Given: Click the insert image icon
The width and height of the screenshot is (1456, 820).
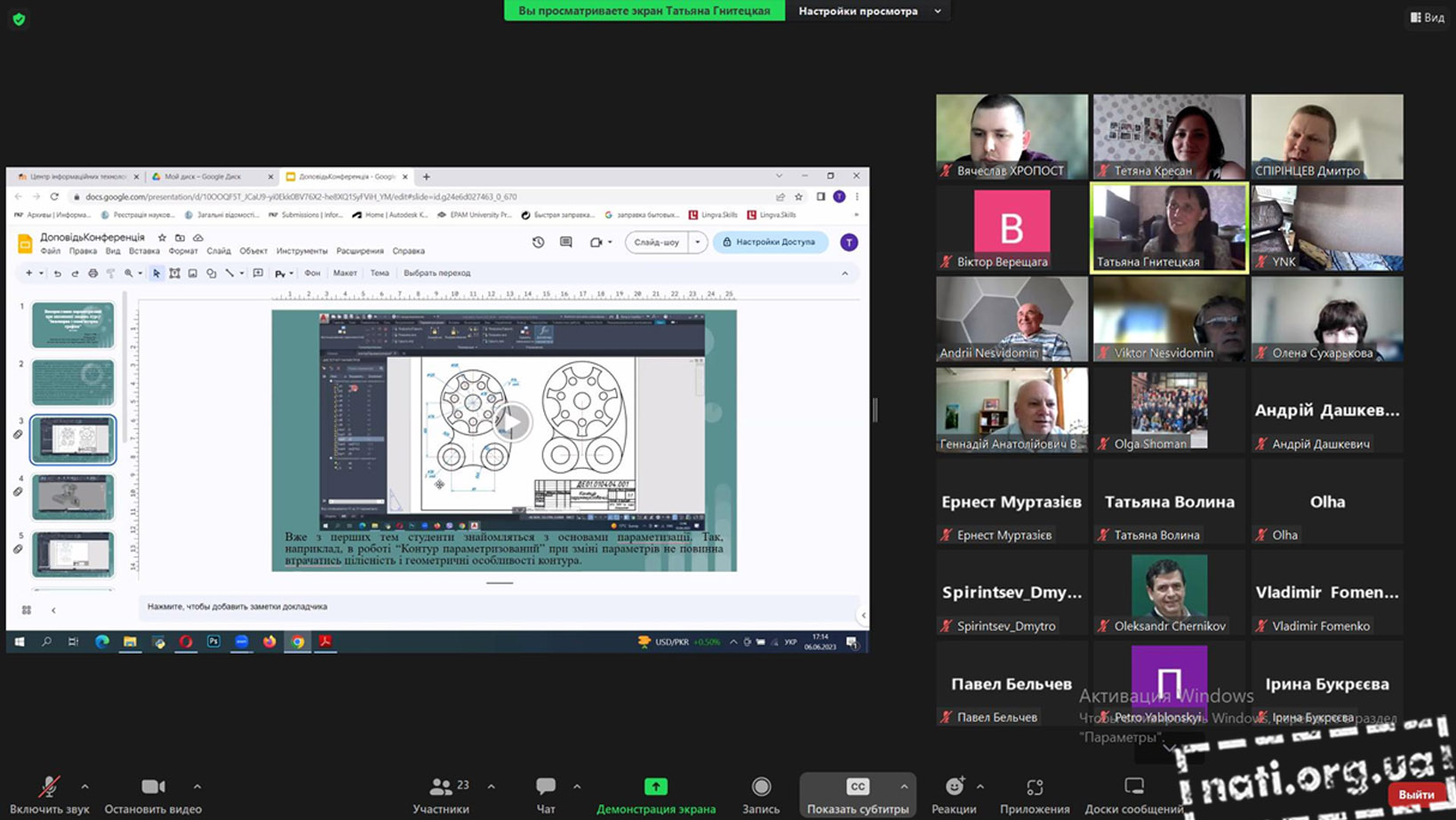Looking at the screenshot, I should tap(193, 274).
